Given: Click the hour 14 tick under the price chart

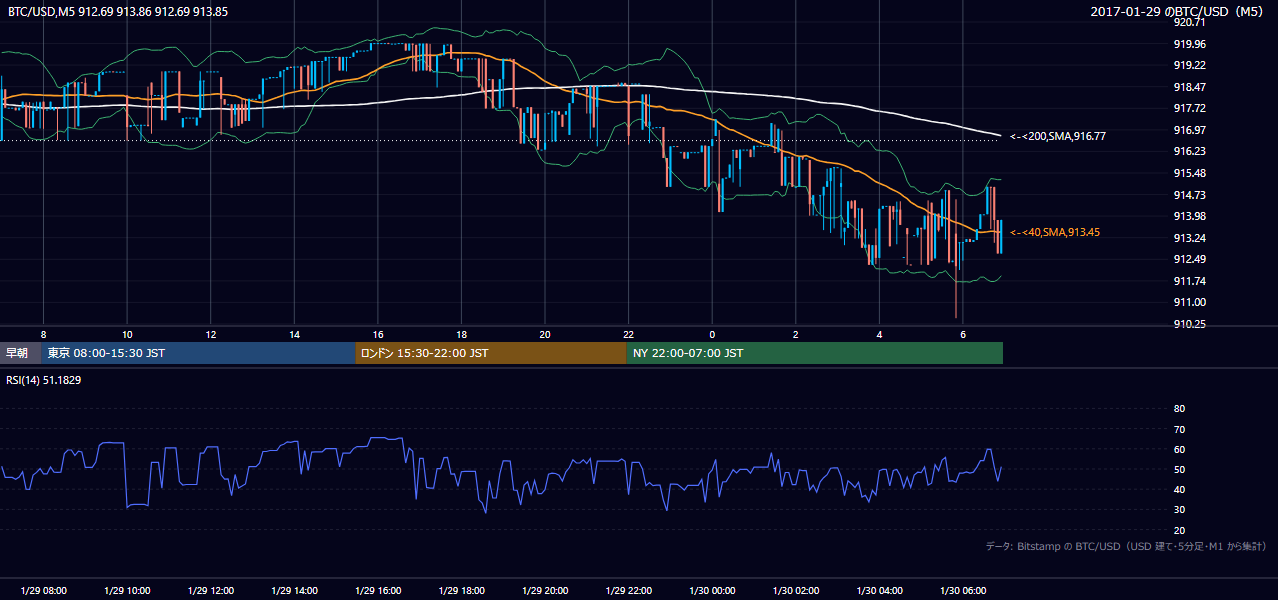Looking at the screenshot, I should [294, 334].
